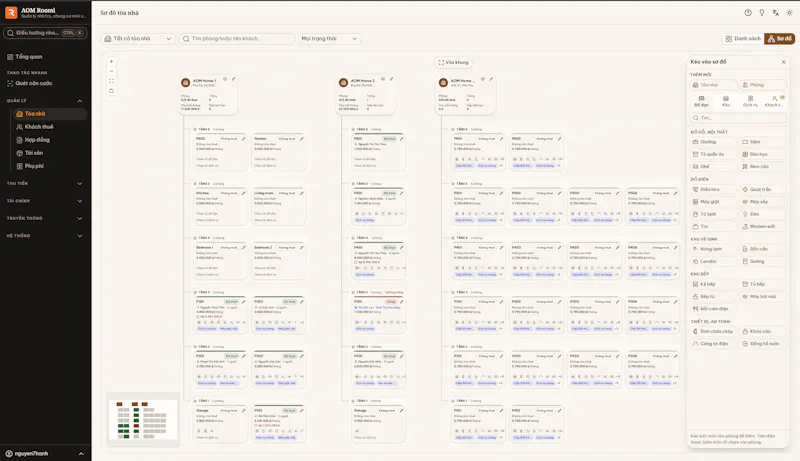800x461 pixels.
Task: Open nguyen7hanh user account menu
Action: [45, 453]
